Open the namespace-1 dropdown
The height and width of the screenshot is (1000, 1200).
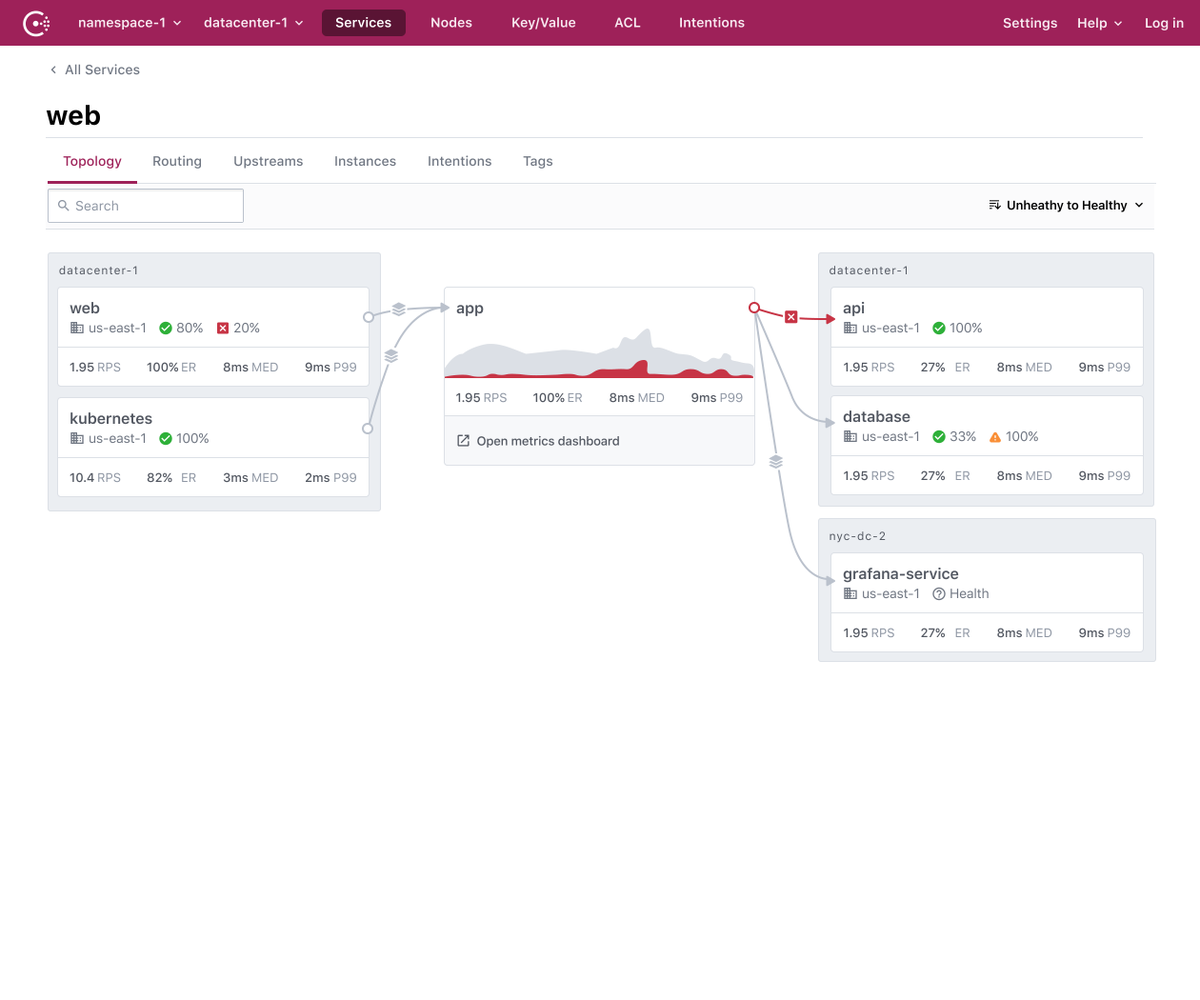click(130, 23)
